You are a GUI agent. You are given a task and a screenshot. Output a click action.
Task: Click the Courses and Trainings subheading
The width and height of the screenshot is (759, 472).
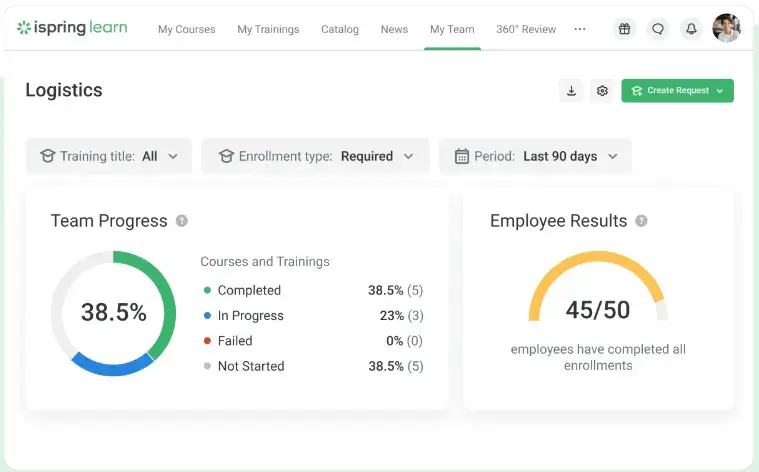(265, 261)
